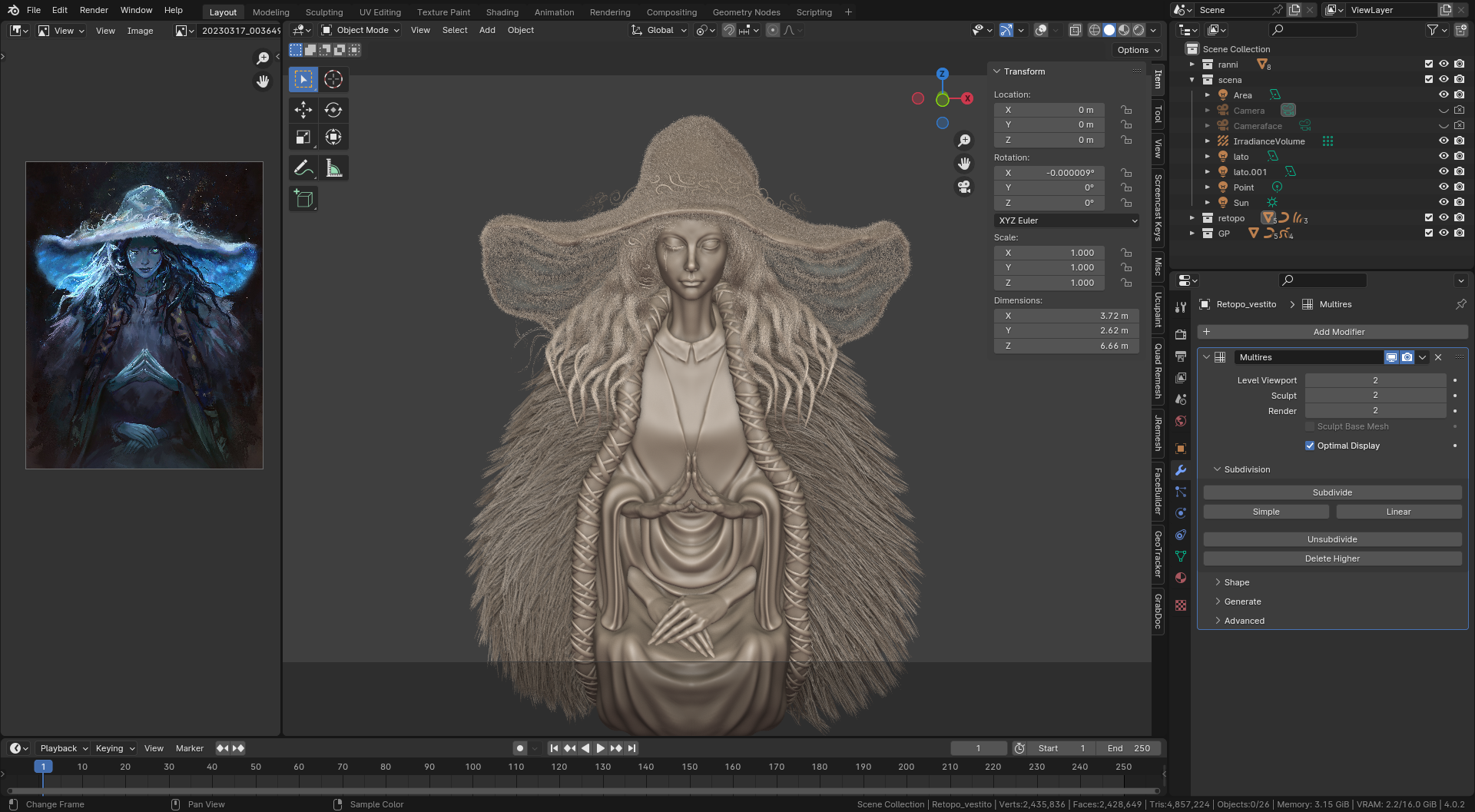Jump to first frame playback button
The width and height of the screenshot is (1475, 812).
pyautogui.click(x=554, y=748)
